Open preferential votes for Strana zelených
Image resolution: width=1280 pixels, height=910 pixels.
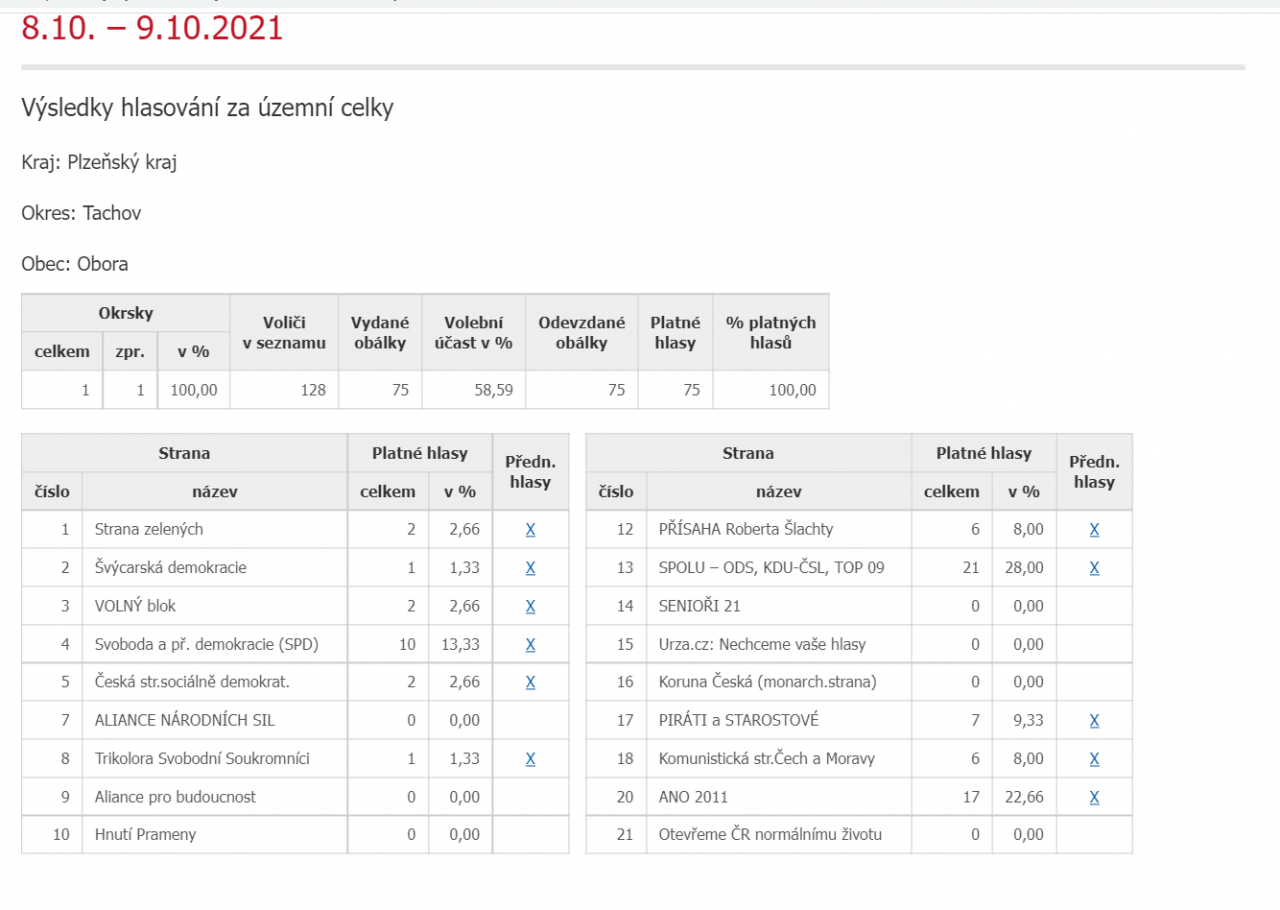point(530,530)
